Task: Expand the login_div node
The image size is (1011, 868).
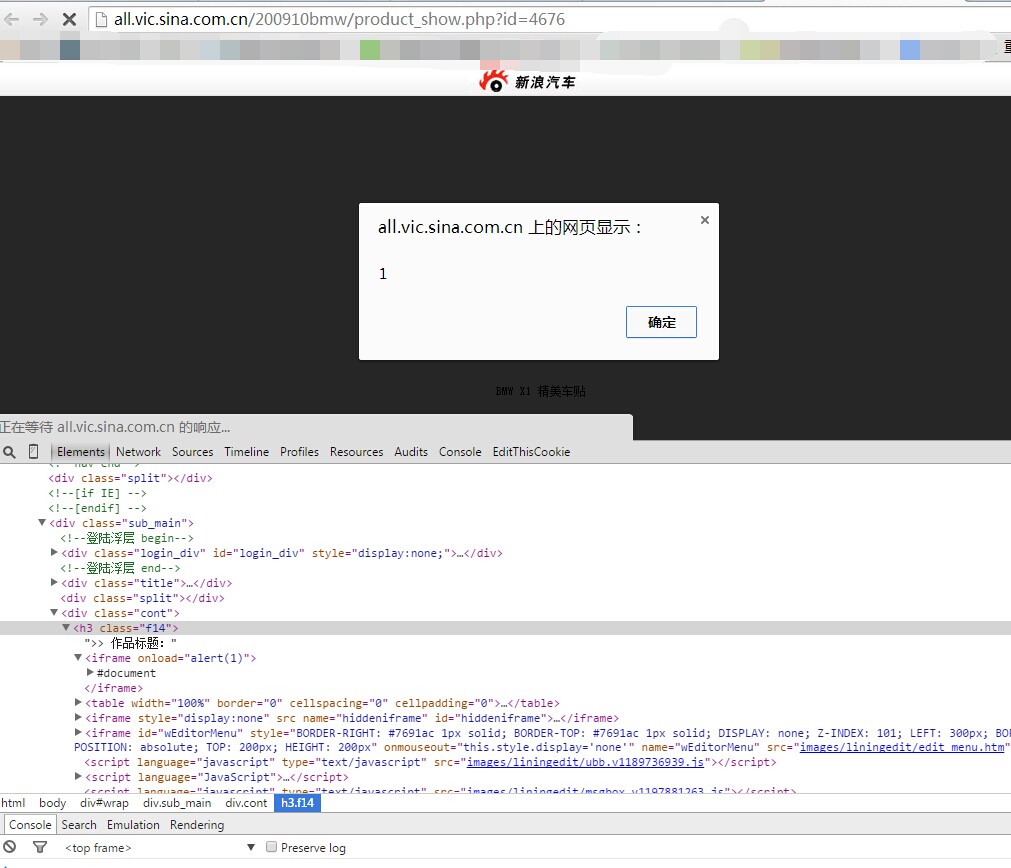Action: coord(54,552)
